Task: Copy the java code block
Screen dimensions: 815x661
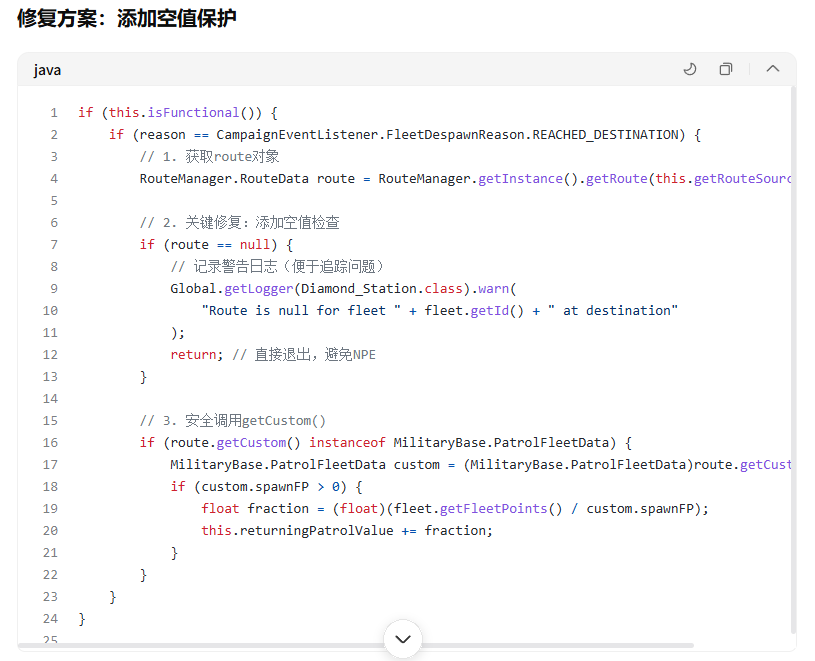Action: pyautogui.click(x=726, y=69)
